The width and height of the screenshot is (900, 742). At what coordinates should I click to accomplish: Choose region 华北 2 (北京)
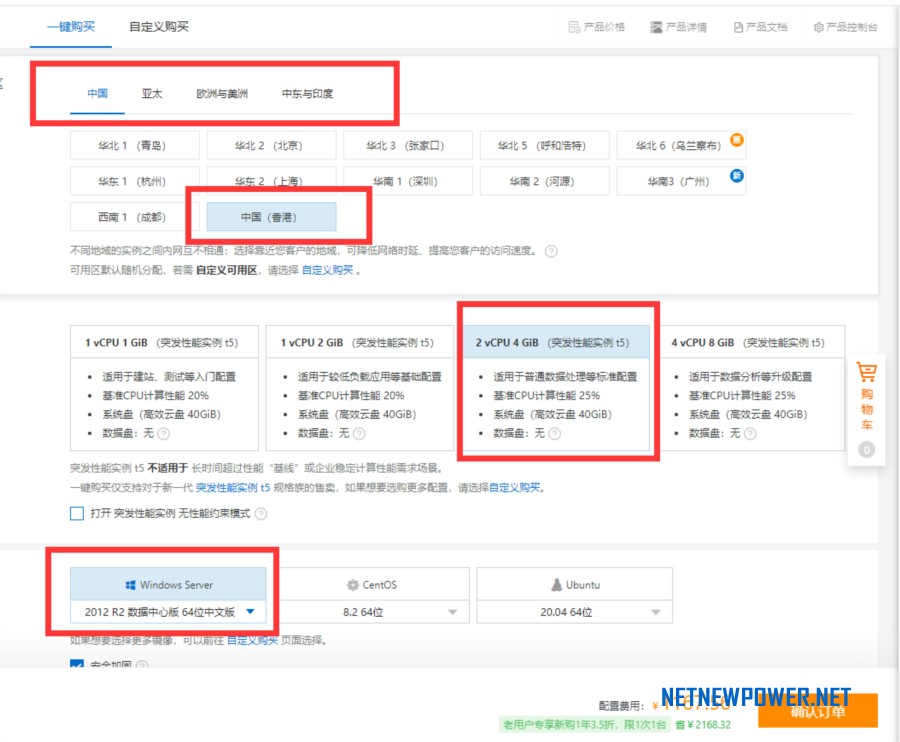271,145
